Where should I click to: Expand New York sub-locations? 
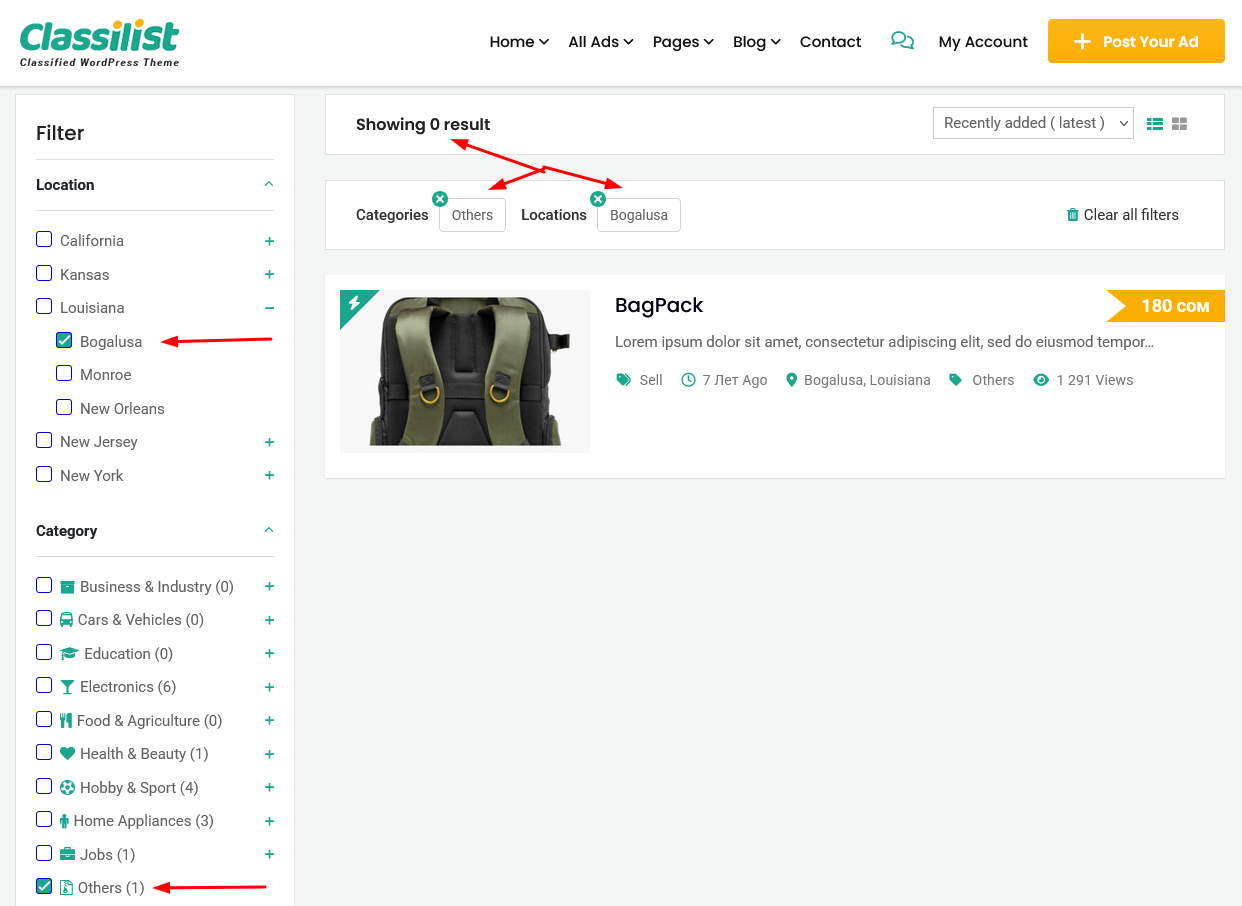click(269, 475)
